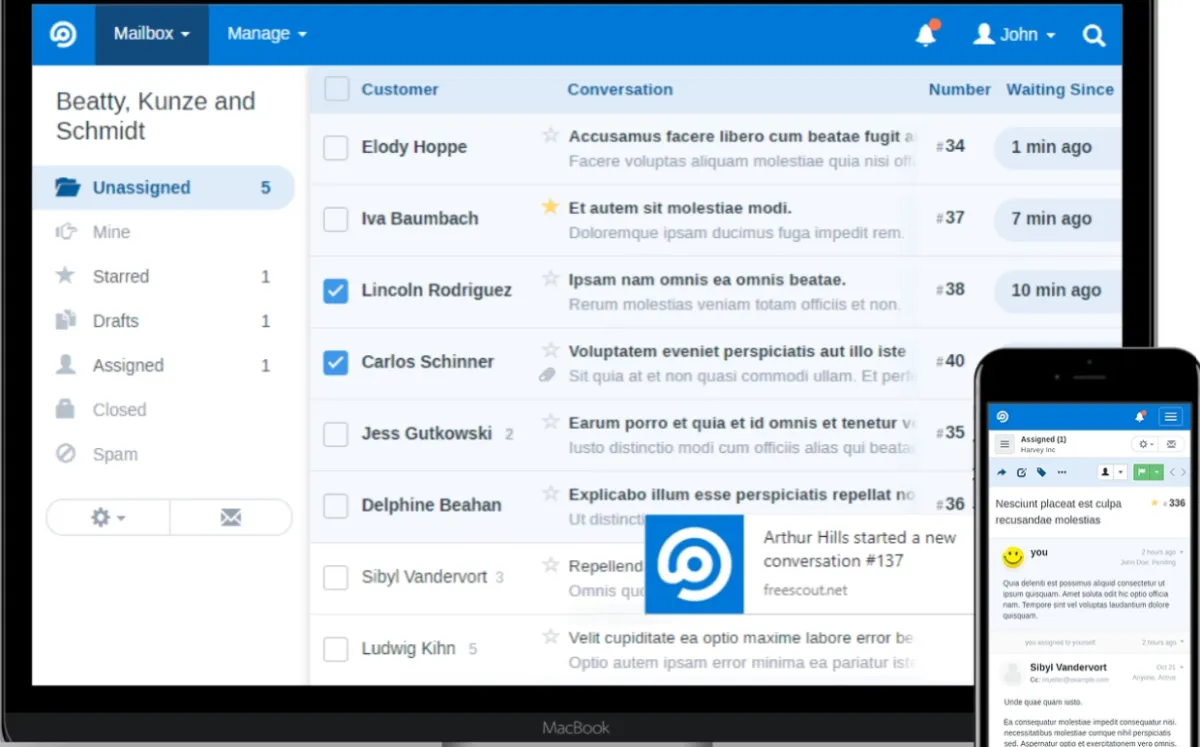Go to previous conversation arrow on the phone
This screenshot has width=1200, height=747.
(1172, 472)
